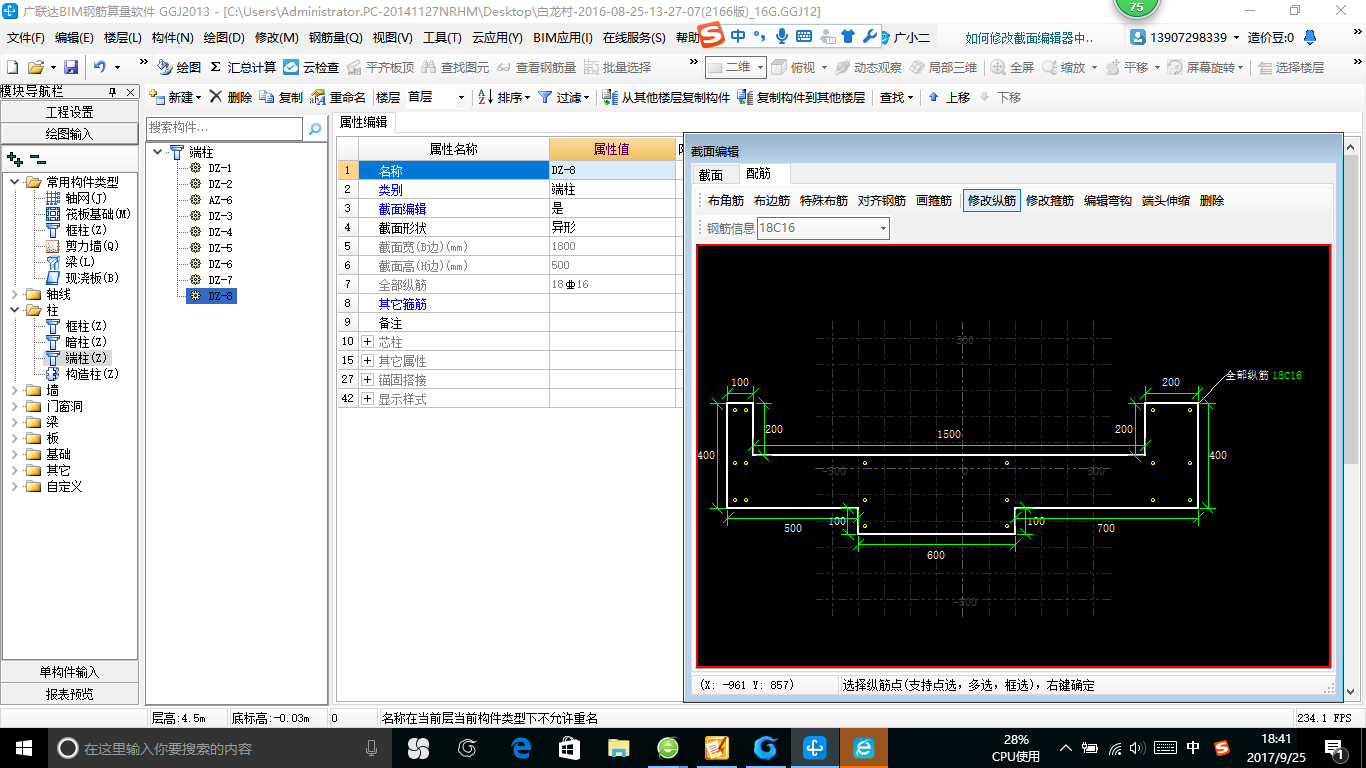Expand the 显示样式 property row
This screenshot has height=768, width=1366.
click(x=368, y=399)
